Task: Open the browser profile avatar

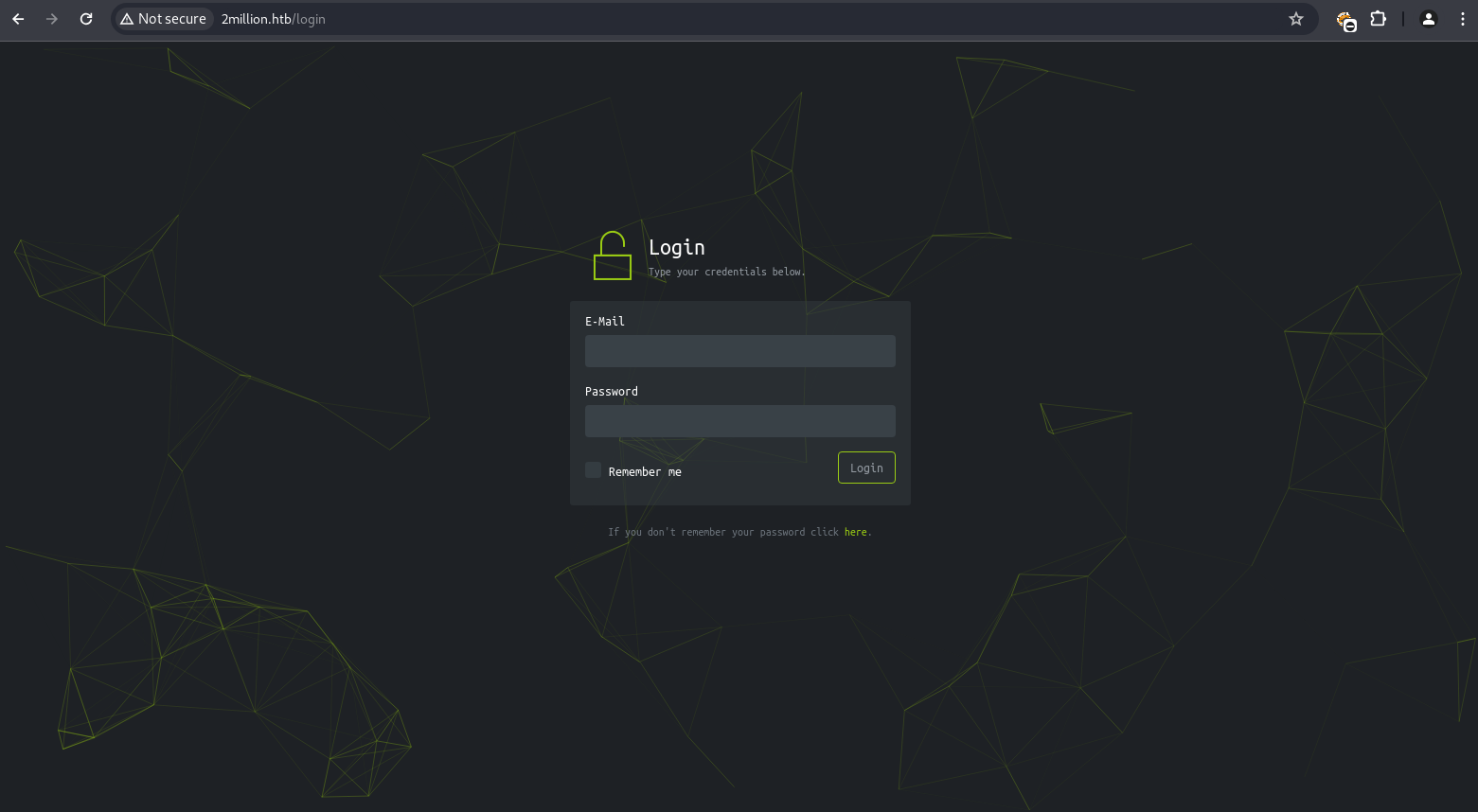Action: pyautogui.click(x=1429, y=19)
